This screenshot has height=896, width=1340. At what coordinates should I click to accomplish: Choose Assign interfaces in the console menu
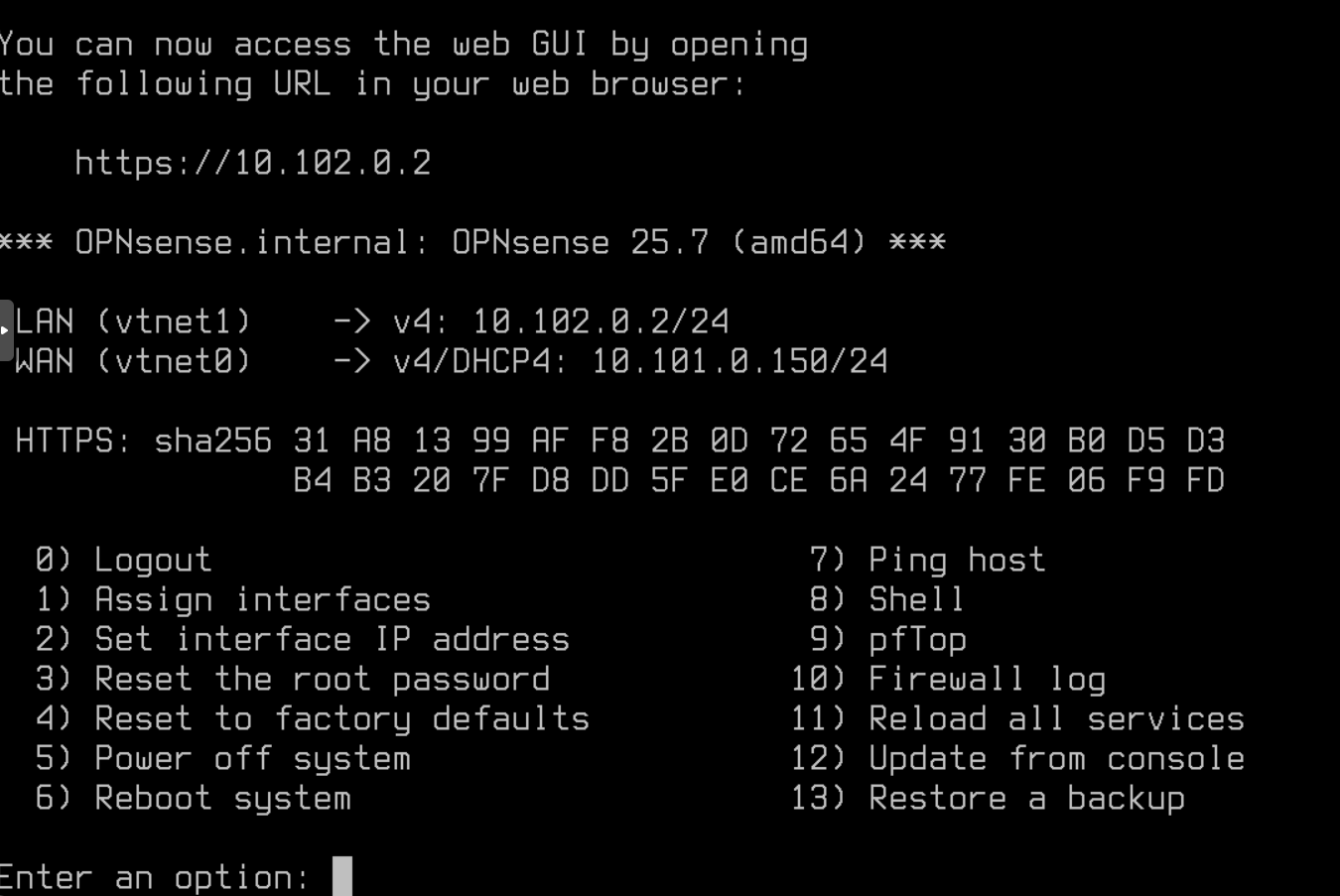[x=261, y=600]
